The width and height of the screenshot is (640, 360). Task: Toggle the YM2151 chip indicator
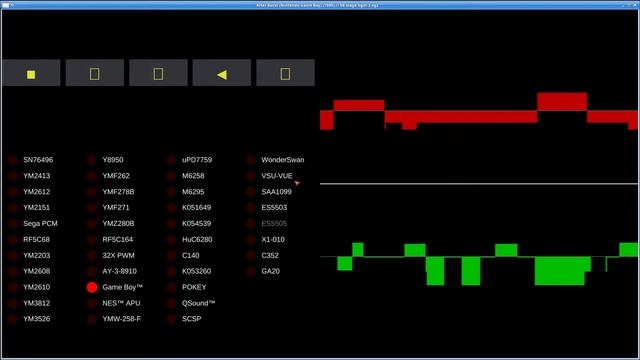[13, 208]
